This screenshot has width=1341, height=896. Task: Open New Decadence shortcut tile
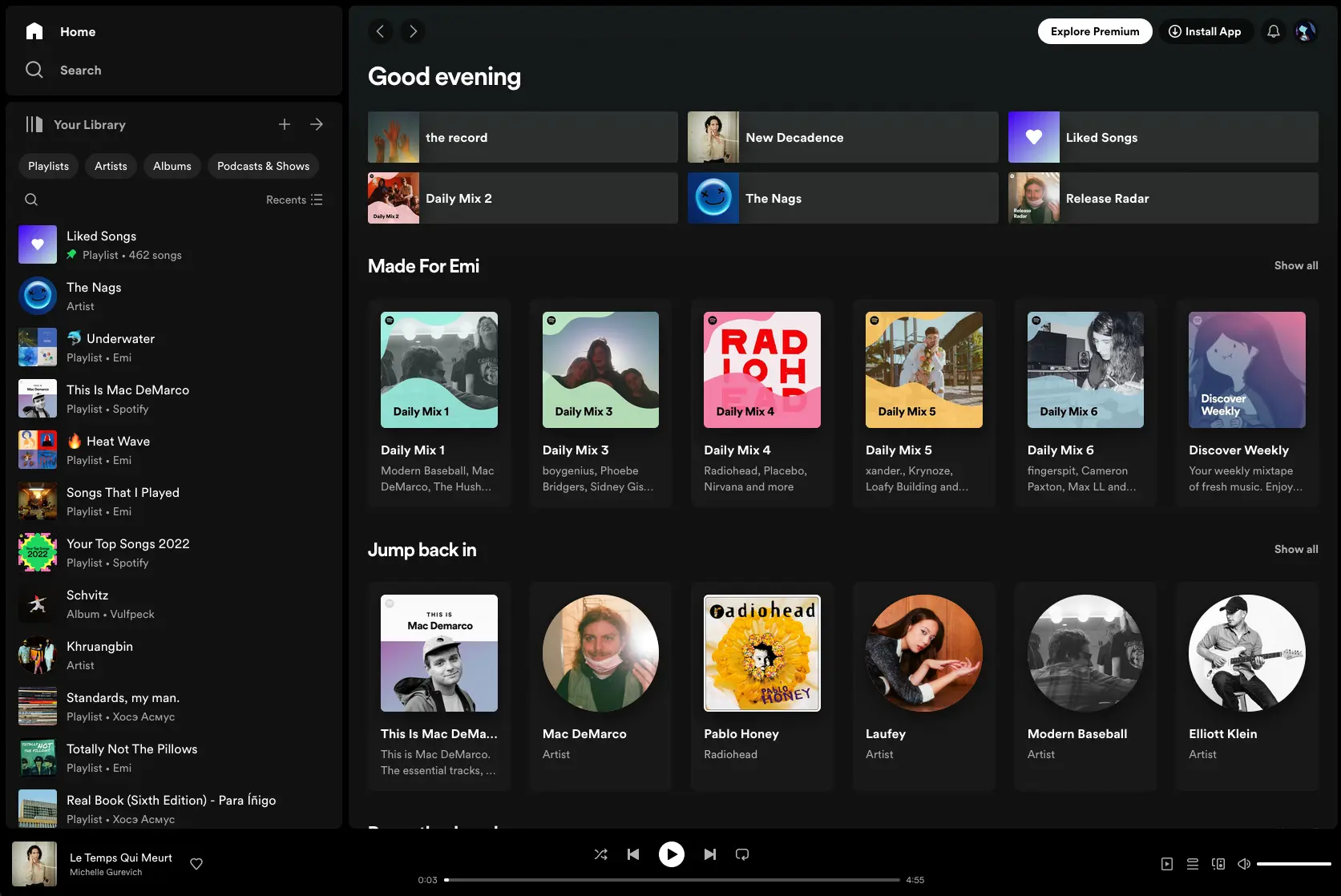point(843,137)
